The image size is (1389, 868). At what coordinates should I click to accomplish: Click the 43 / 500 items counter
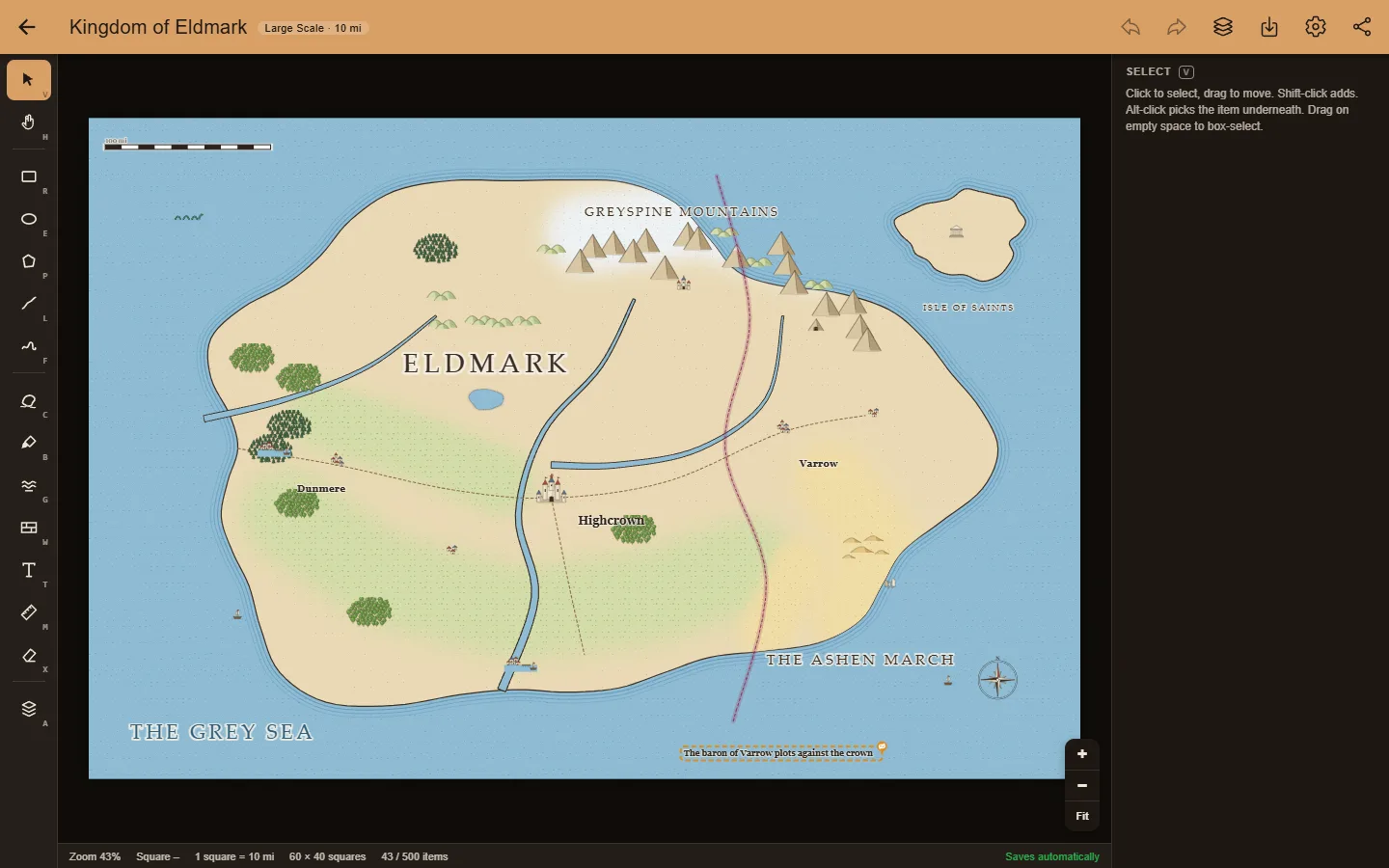(415, 856)
